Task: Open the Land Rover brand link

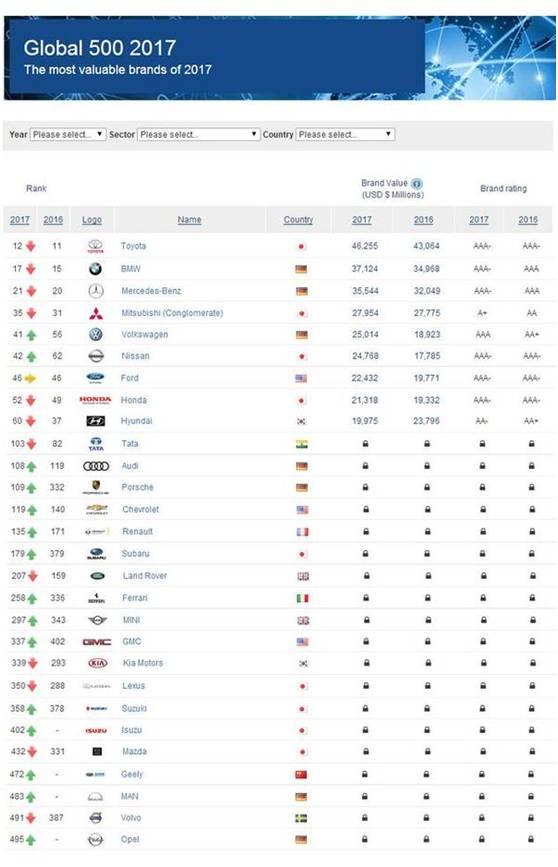Action: (x=144, y=576)
